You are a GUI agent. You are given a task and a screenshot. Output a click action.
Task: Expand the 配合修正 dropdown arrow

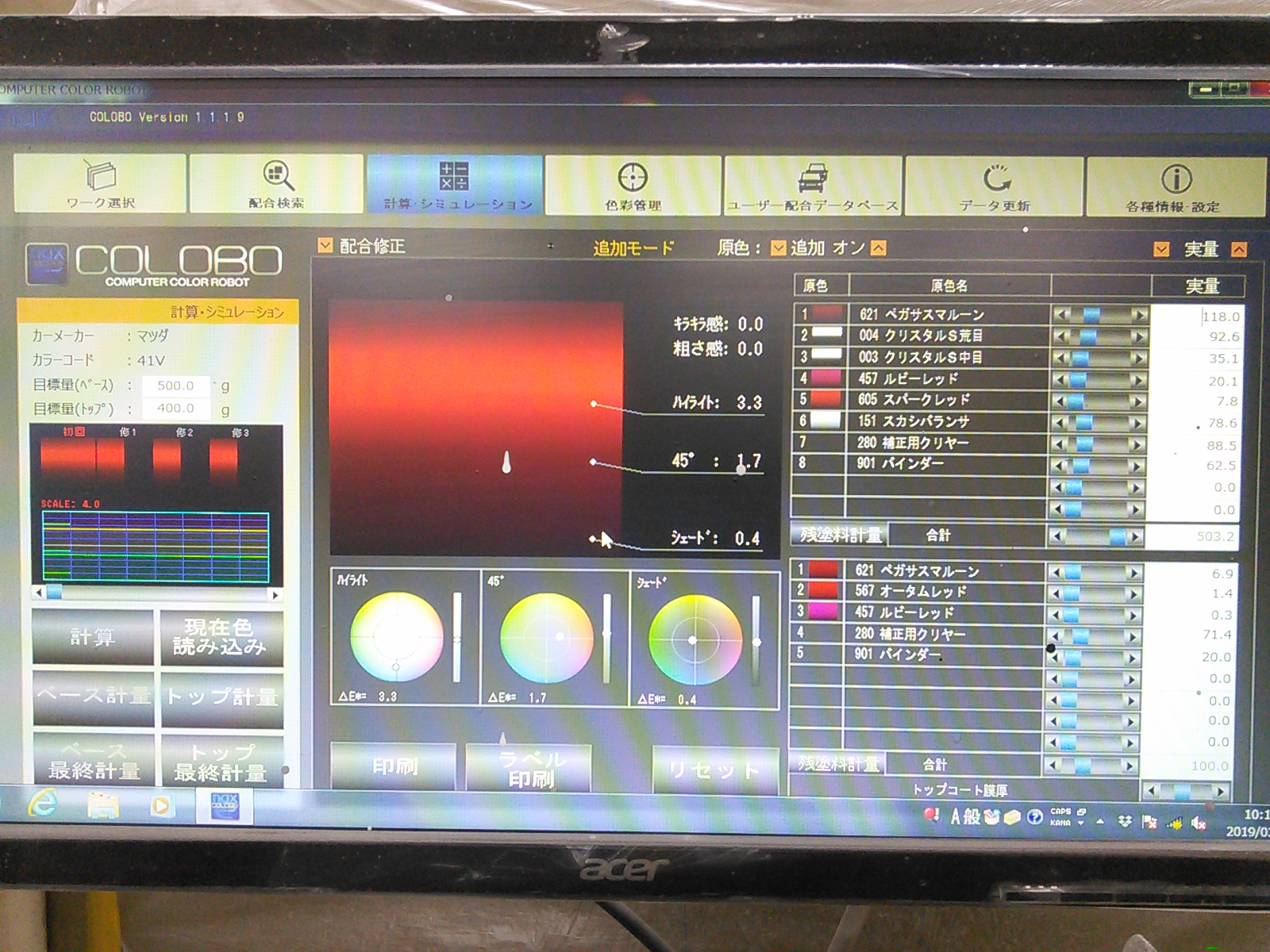[325, 245]
